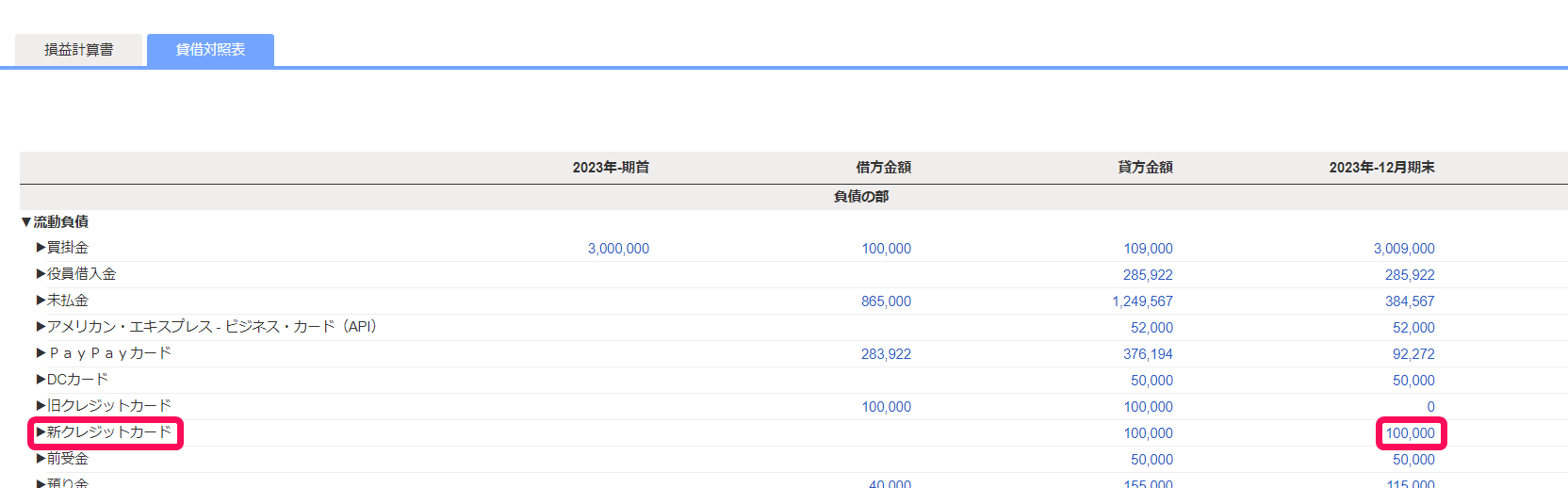The height and width of the screenshot is (488, 1568).
Task: Open 役員借入金 credit amount 285,922
Action: pos(1148,275)
